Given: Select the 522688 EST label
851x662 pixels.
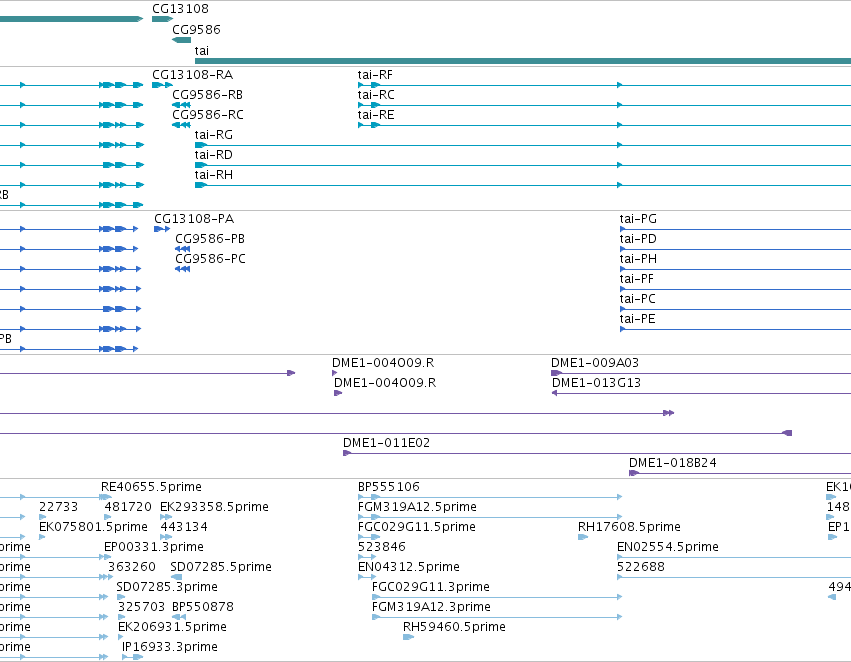Looking at the screenshot, I should point(641,567).
